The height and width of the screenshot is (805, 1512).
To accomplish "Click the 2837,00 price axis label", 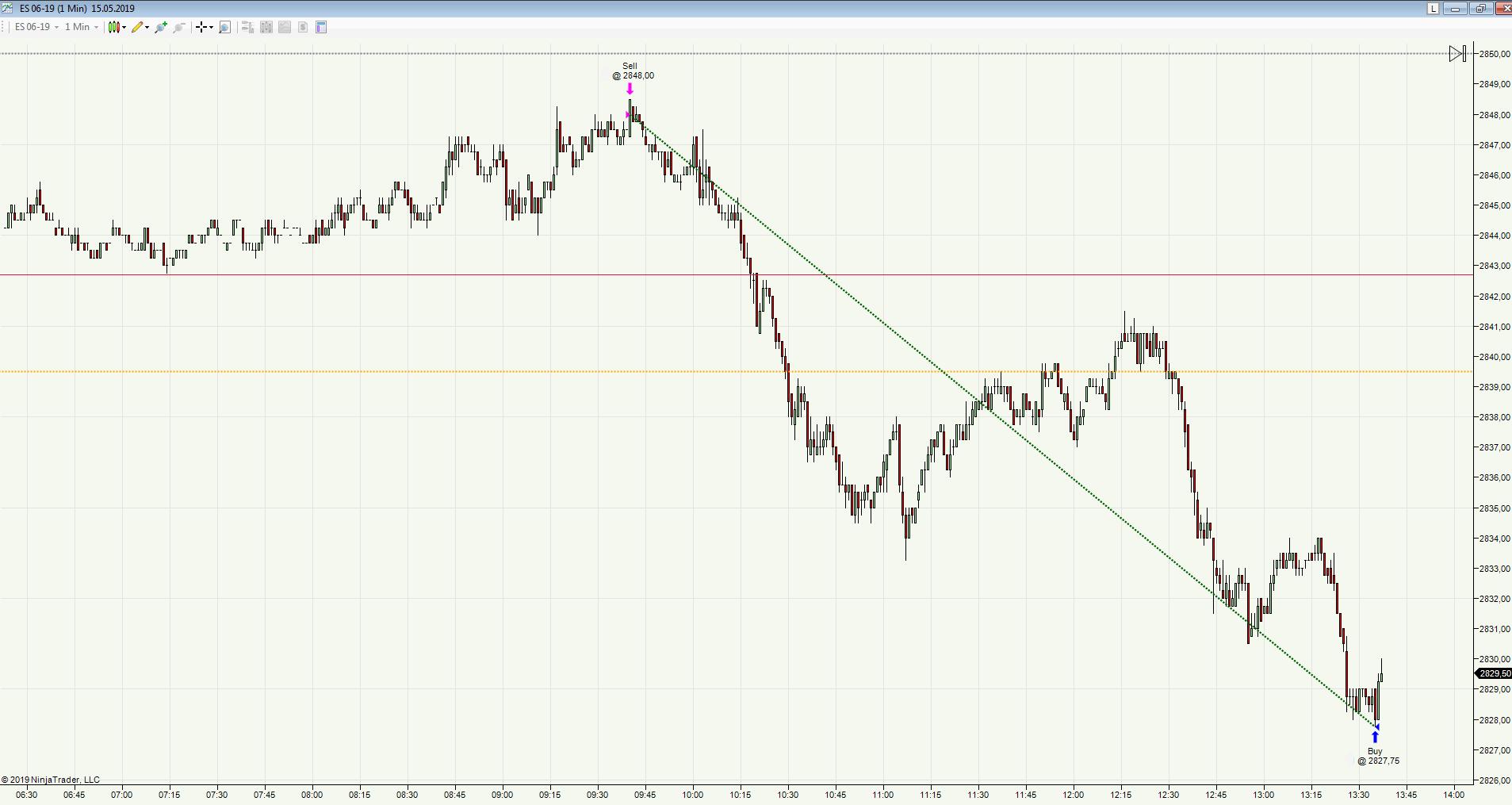I will tap(1495, 447).
